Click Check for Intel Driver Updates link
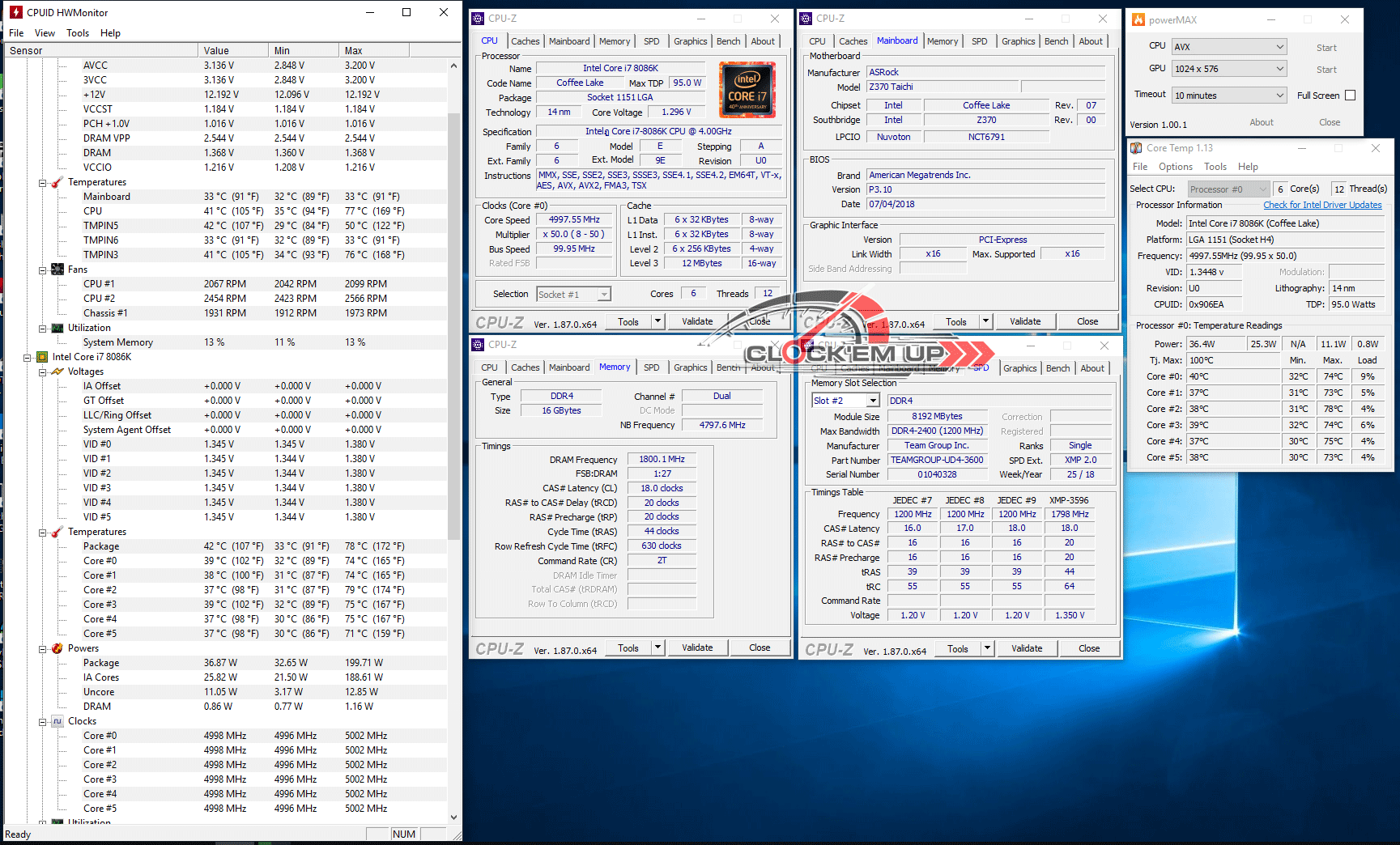The image size is (1400, 845). pyautogui.click(x=1322, y=205)
